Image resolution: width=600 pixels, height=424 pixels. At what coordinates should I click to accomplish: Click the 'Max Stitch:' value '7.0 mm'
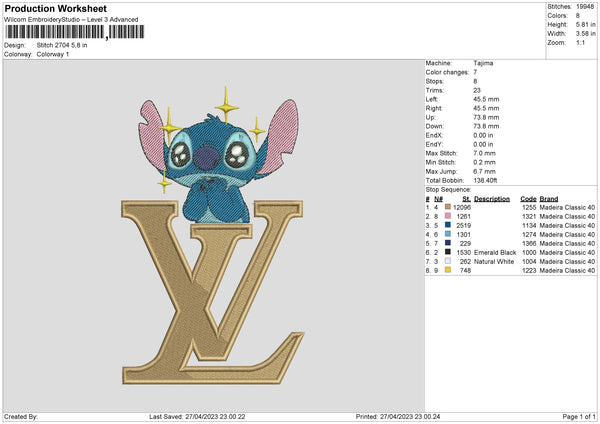(x=484, y=153)
